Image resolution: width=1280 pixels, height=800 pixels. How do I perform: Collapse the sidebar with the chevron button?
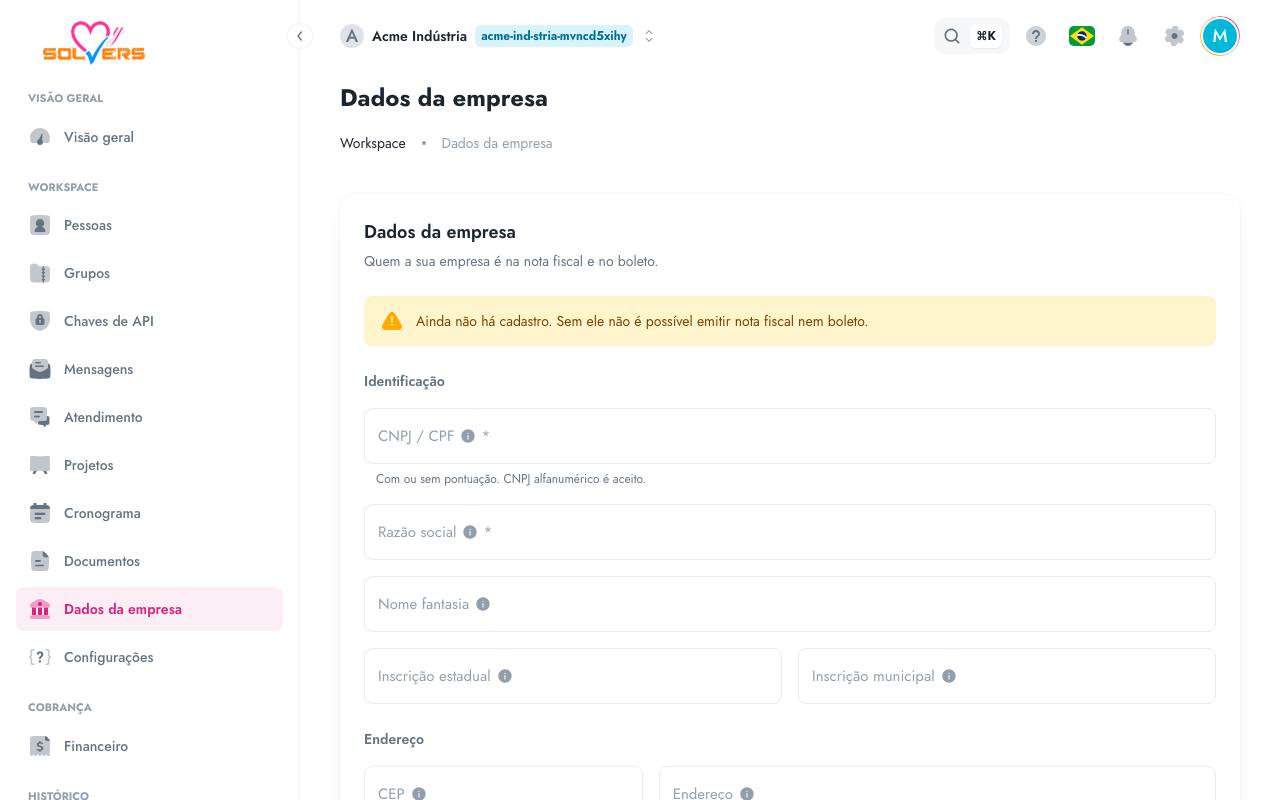[x=299, y=36]
